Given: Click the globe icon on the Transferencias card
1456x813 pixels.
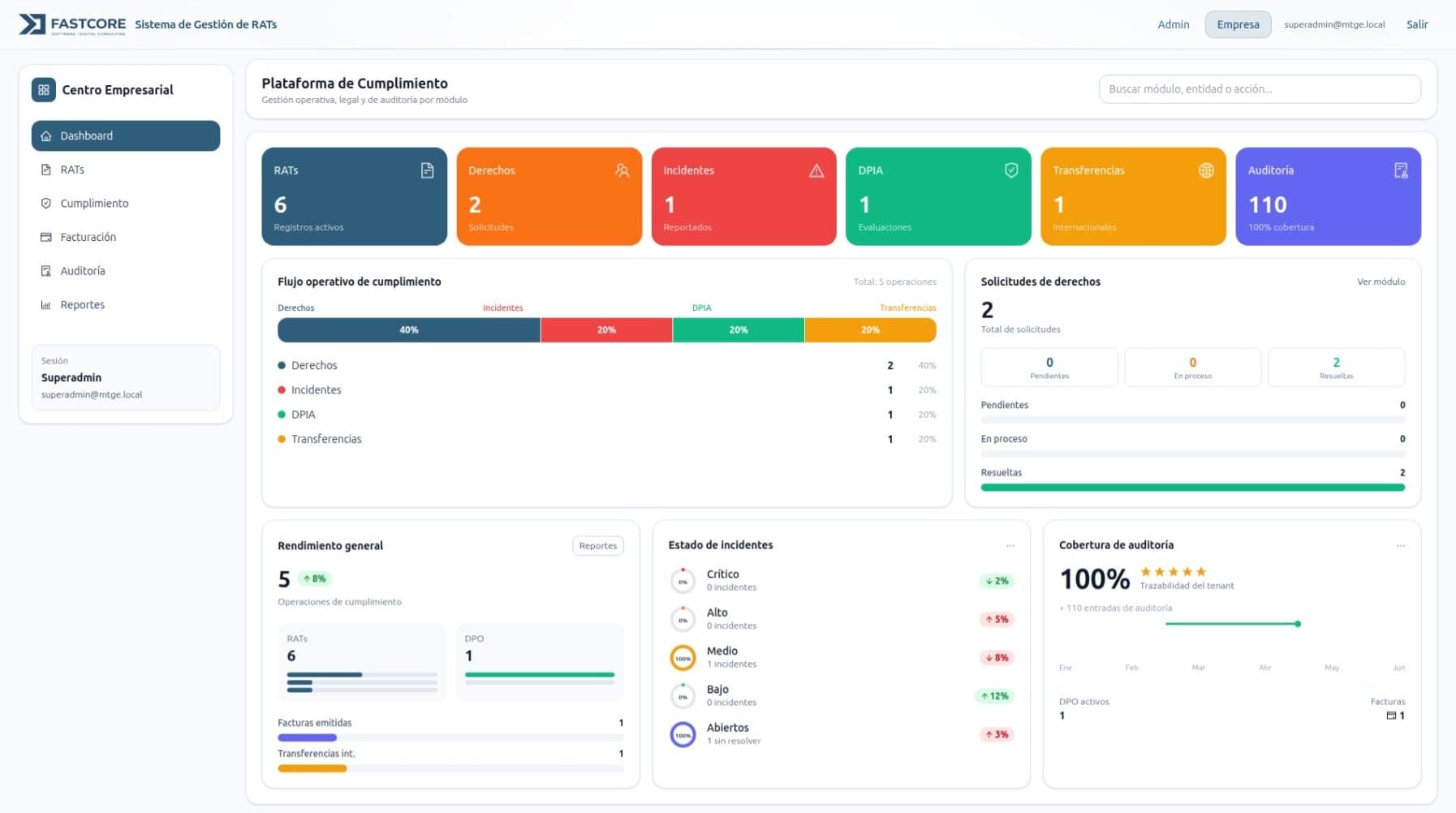Looking at the screenshot, I should click(x=1205, y=170).
